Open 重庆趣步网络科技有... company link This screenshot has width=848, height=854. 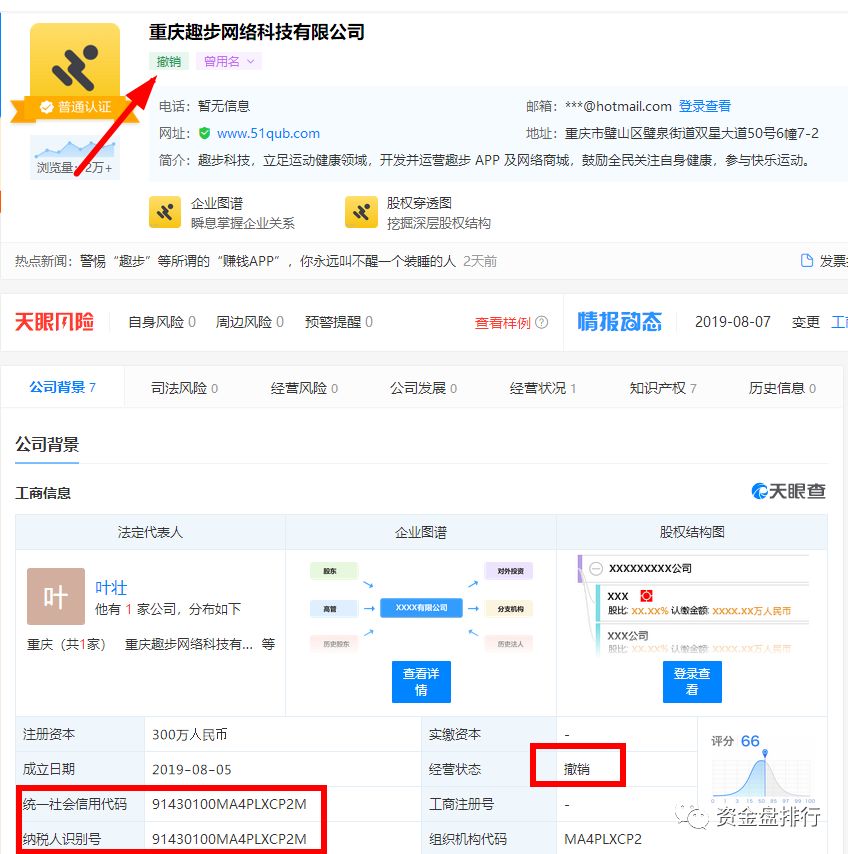[188, 644]
